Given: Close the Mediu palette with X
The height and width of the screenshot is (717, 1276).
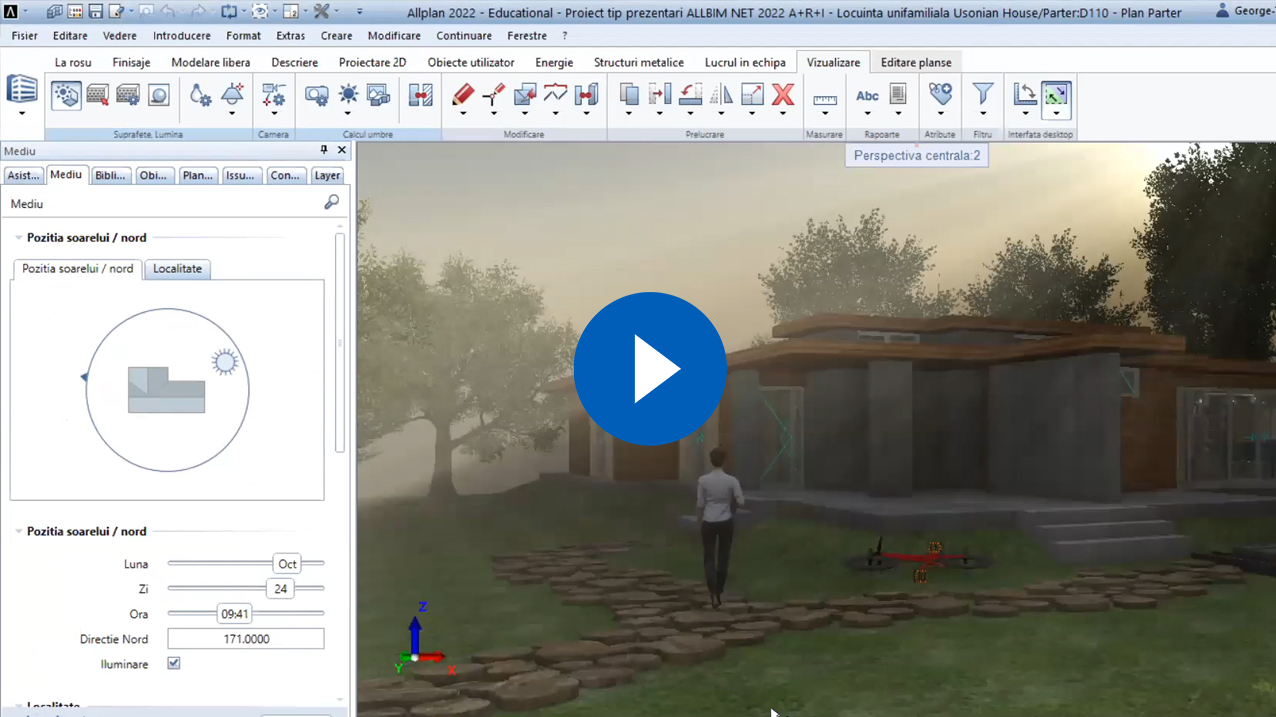Looking at the screenshot, I should (342, 150).
